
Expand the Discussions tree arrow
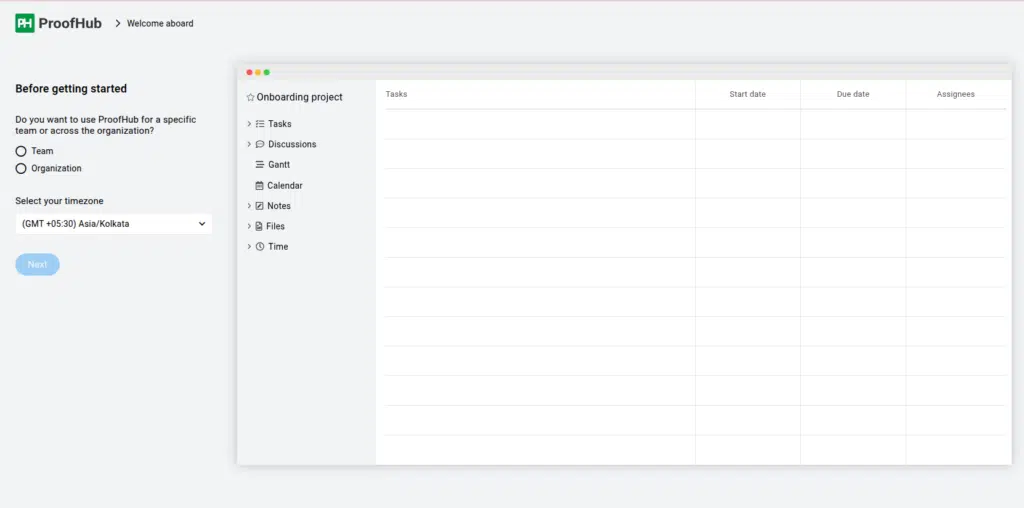[x=249, y=144]
